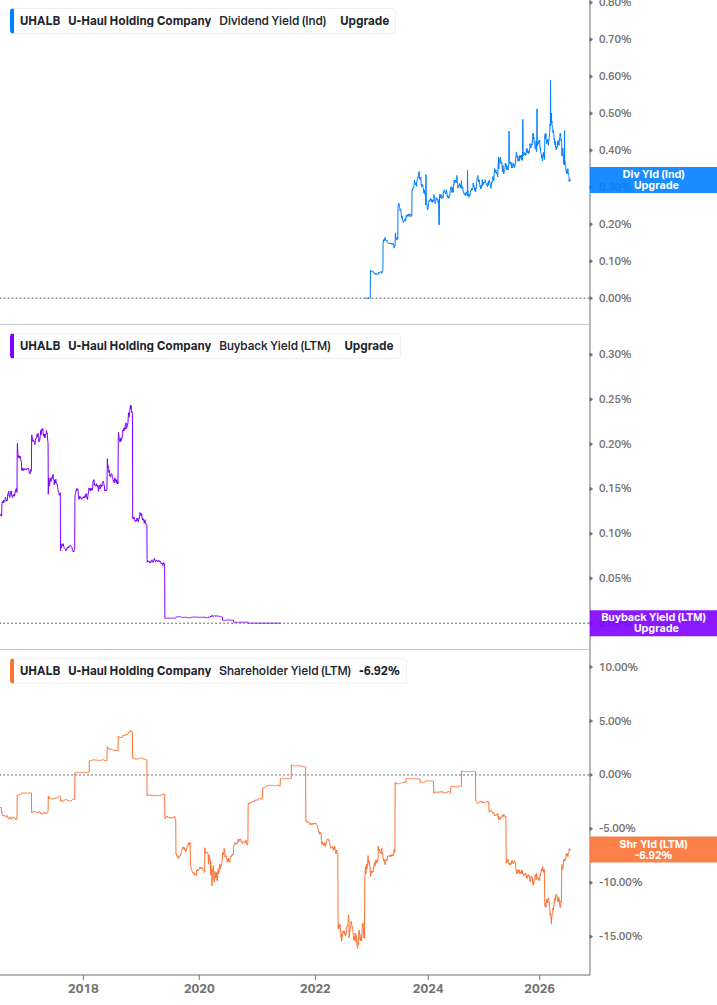
Task: Click the -6.92% value in Shareholder Yield legend
Action: (x=379, y=671)
